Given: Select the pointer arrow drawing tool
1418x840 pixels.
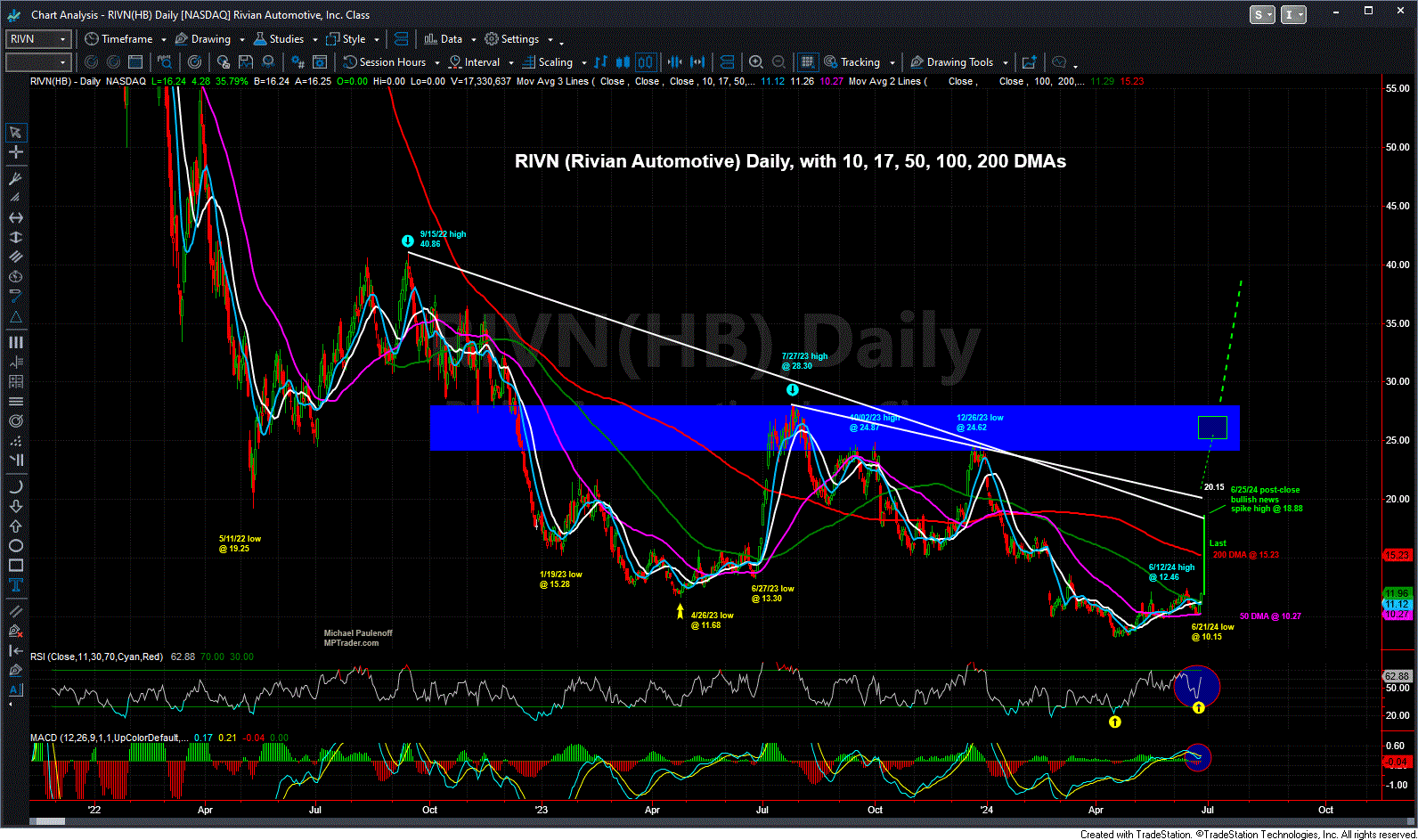Looking at the screenshot, I should [15, 133].
